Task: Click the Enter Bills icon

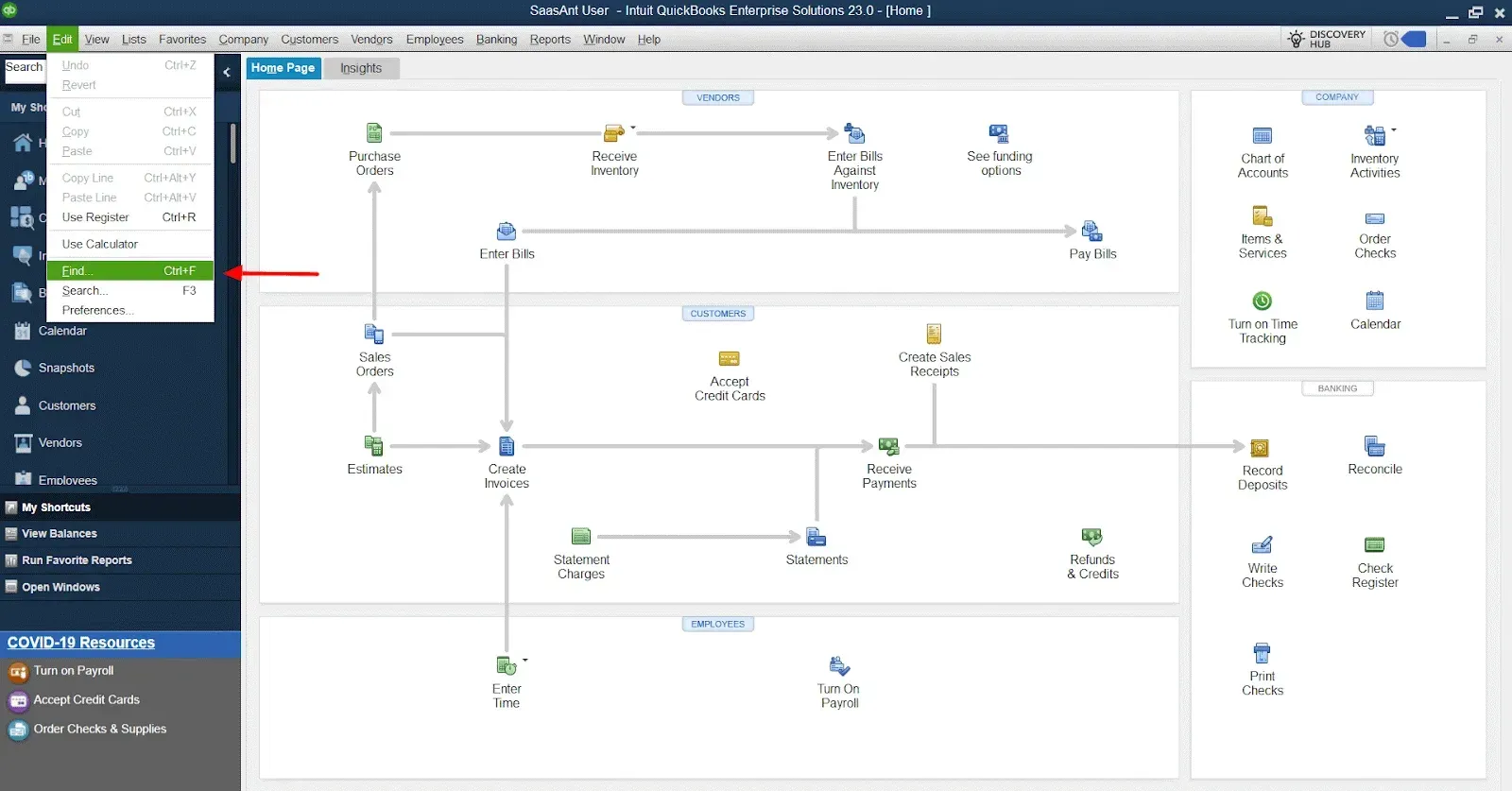Action: pos(507,232)
